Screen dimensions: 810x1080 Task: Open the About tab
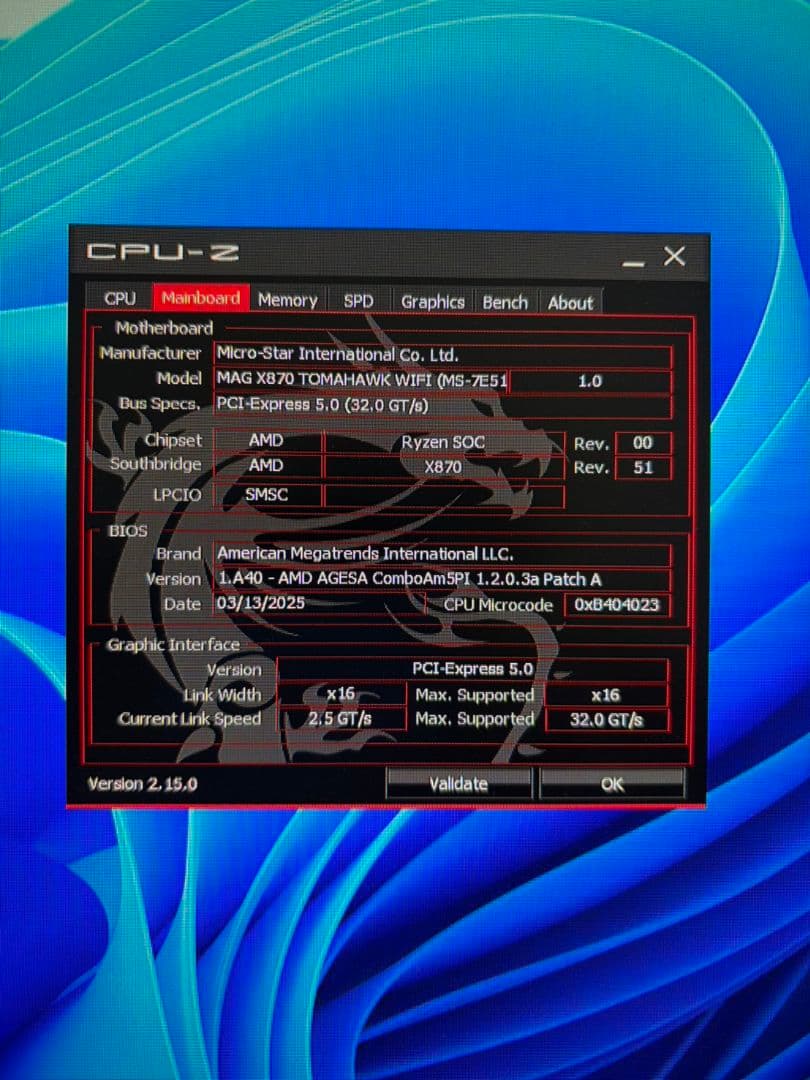pyautogui.click(x=570, y=303)
